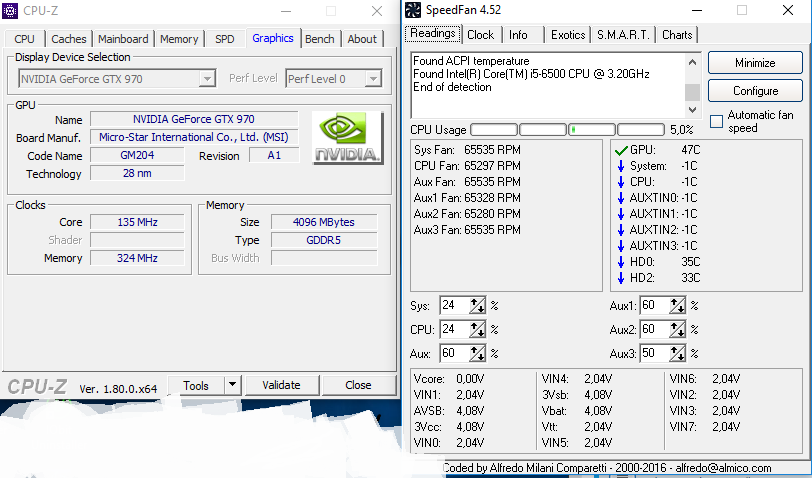
Task: Click the down arrow icon beside AUXTIN1
Action: [621, 214]
